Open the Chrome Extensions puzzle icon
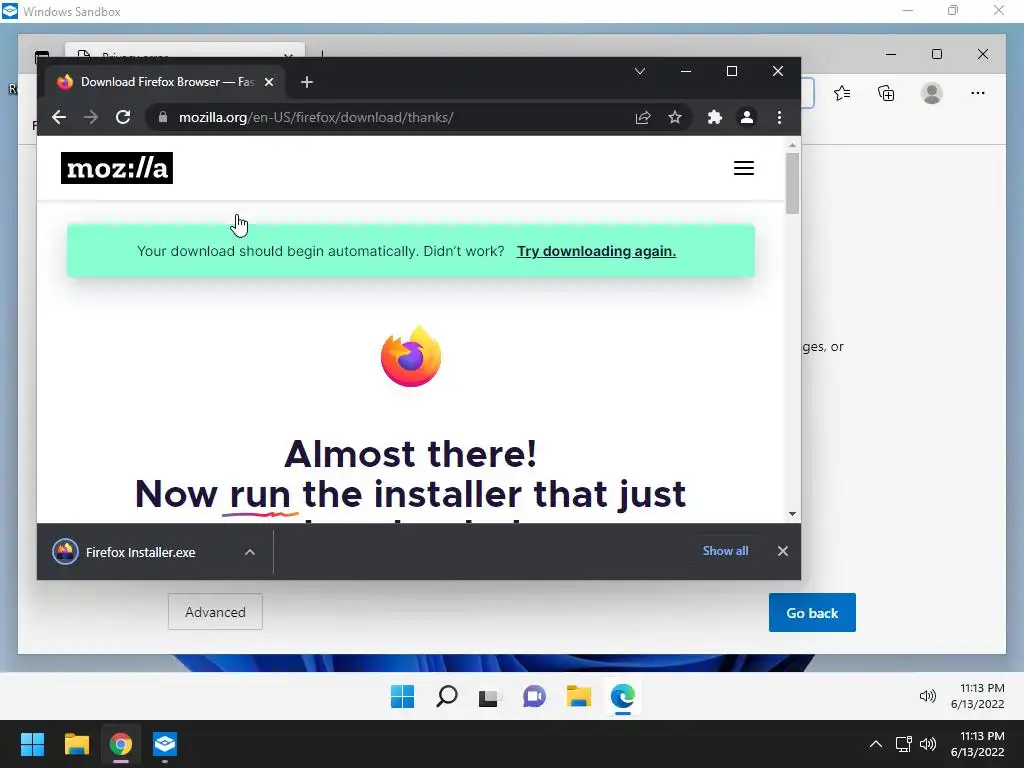This screenshot has width=1024, height=768. 714,118
